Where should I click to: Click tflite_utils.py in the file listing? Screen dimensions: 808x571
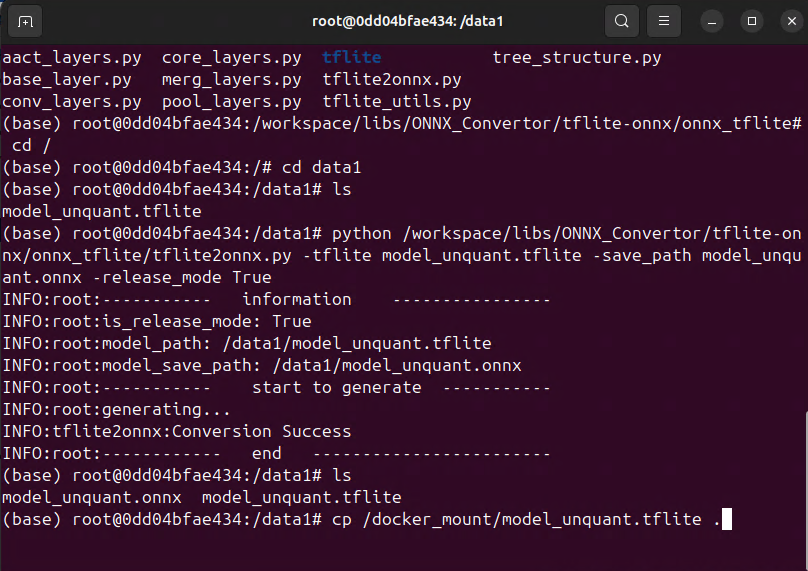[x=397, y=102]
